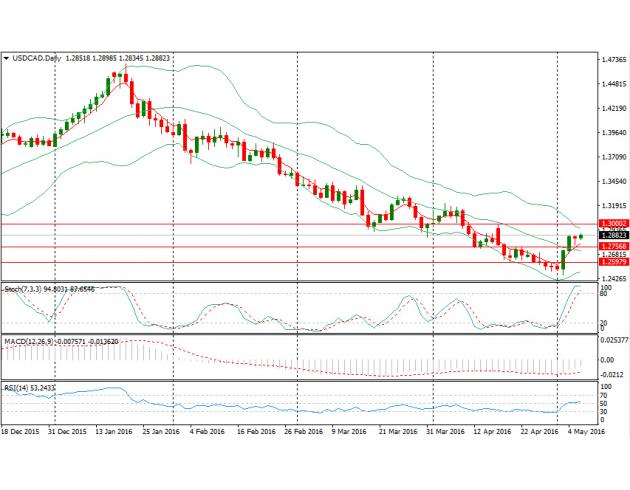Click the 1.27568 red price level label
630x490 pixels.
pyautogui.click(x=609, y=246)
